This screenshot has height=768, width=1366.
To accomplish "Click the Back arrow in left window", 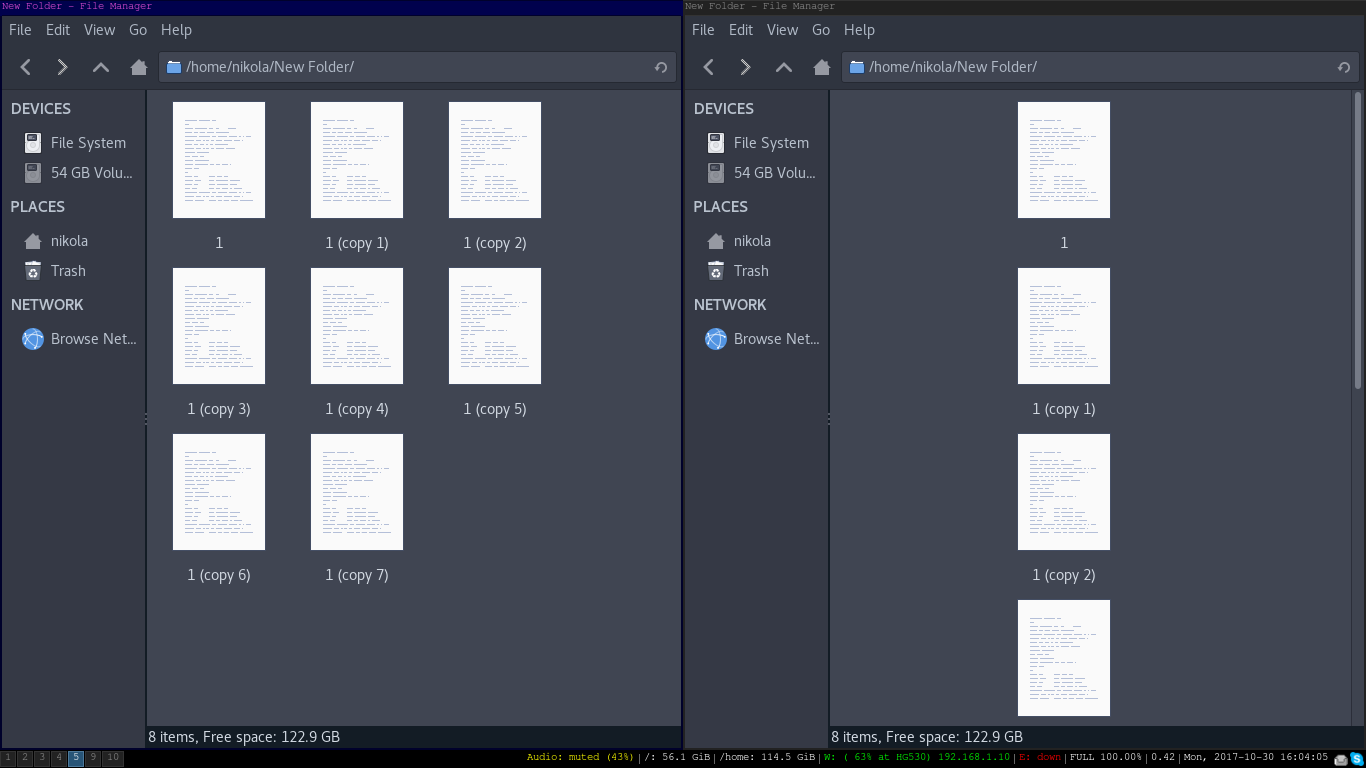I will click(26, 67).
